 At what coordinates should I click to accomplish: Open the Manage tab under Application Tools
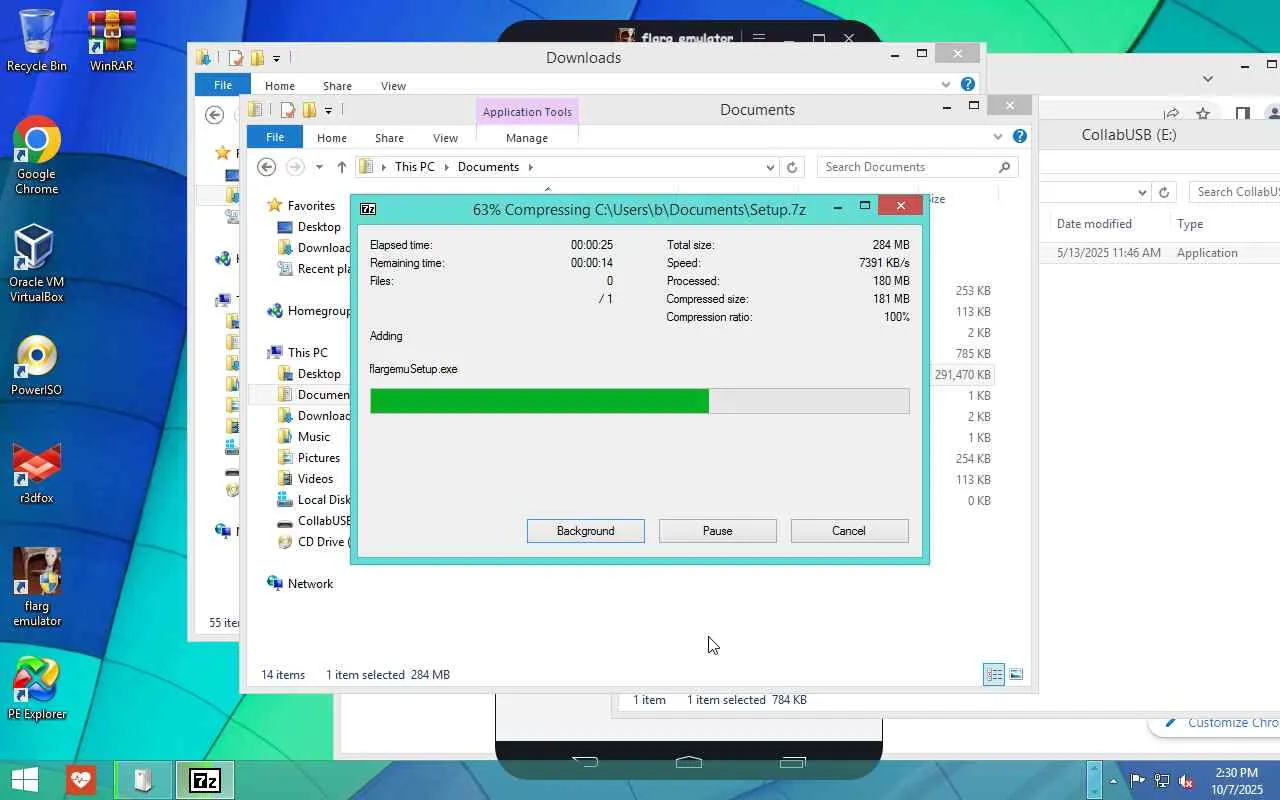(527, 138)
